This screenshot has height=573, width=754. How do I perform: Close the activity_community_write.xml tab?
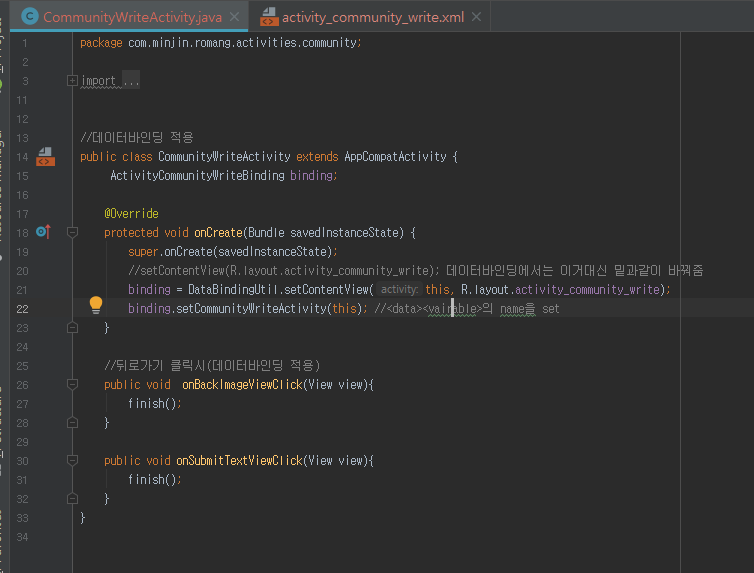(x=476, y=17)
